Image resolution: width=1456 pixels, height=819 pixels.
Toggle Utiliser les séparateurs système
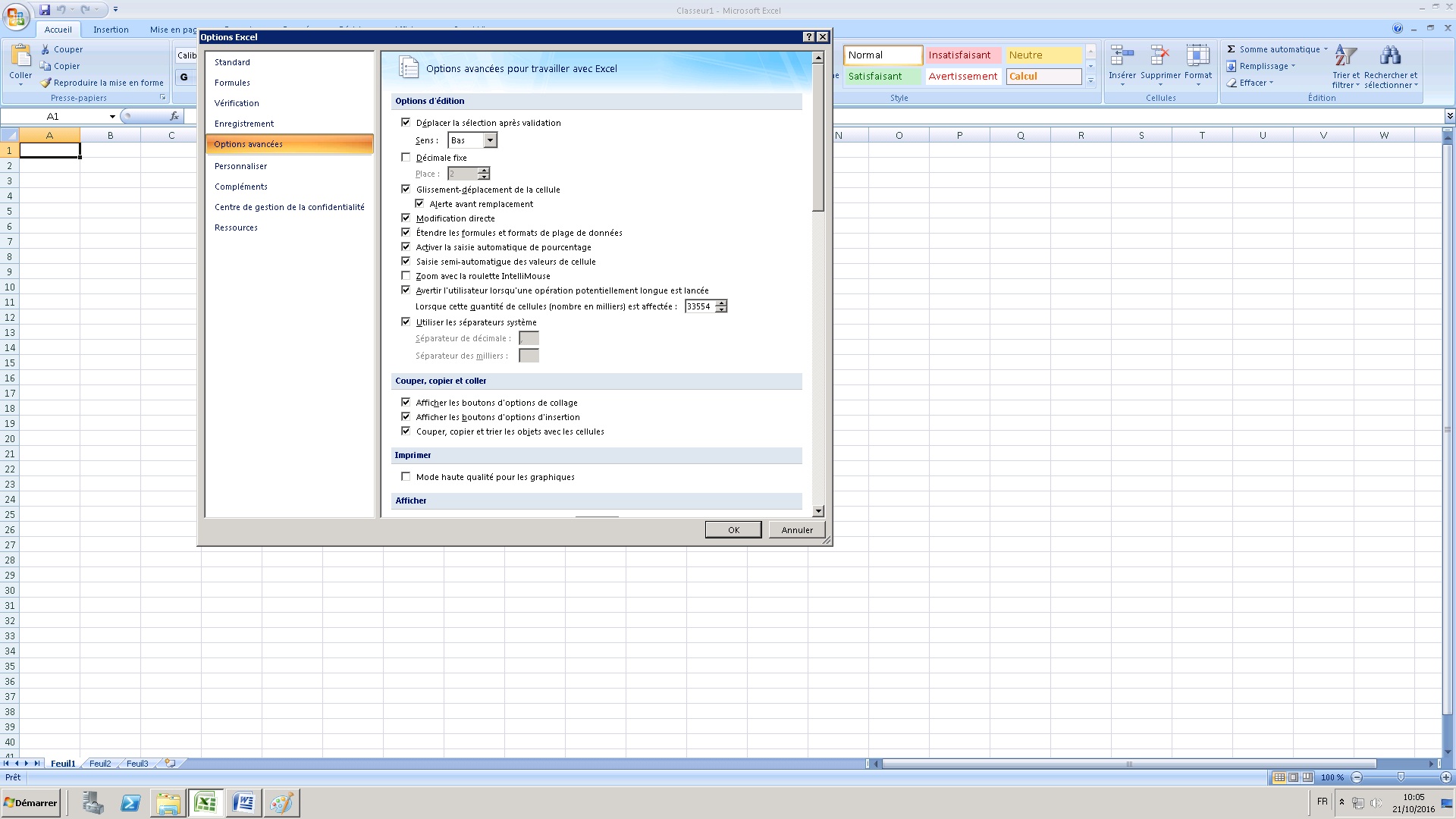pyautogui.click(x=406, y=322)
